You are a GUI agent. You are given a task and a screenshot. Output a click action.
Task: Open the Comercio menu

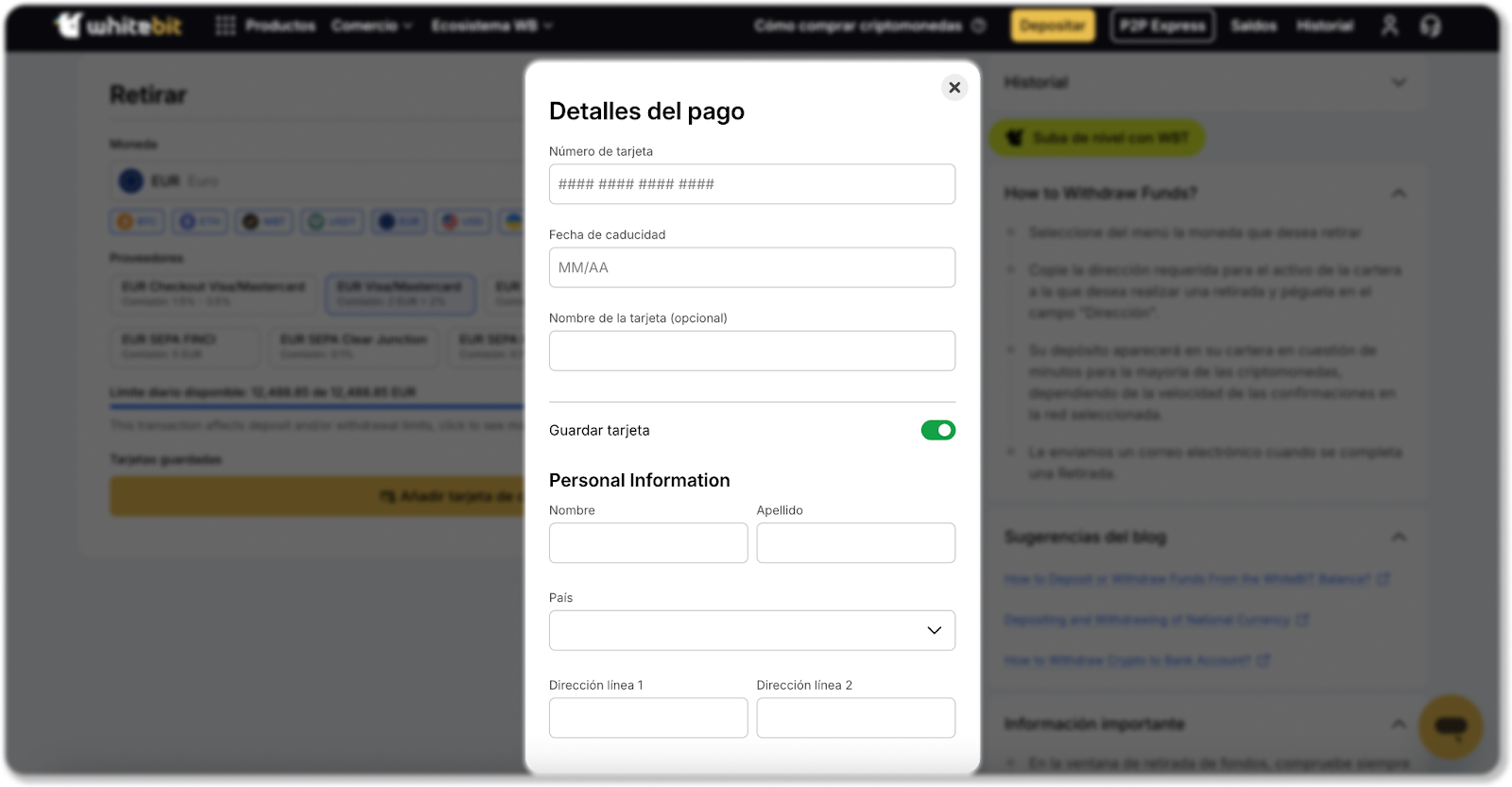371,26
